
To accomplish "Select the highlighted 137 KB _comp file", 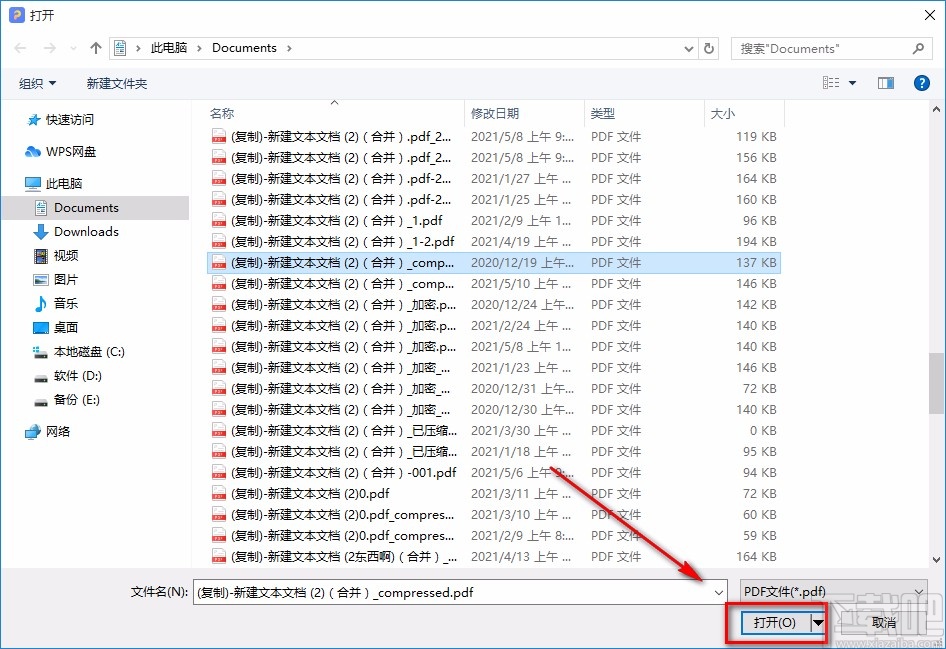I will (494, 263).
